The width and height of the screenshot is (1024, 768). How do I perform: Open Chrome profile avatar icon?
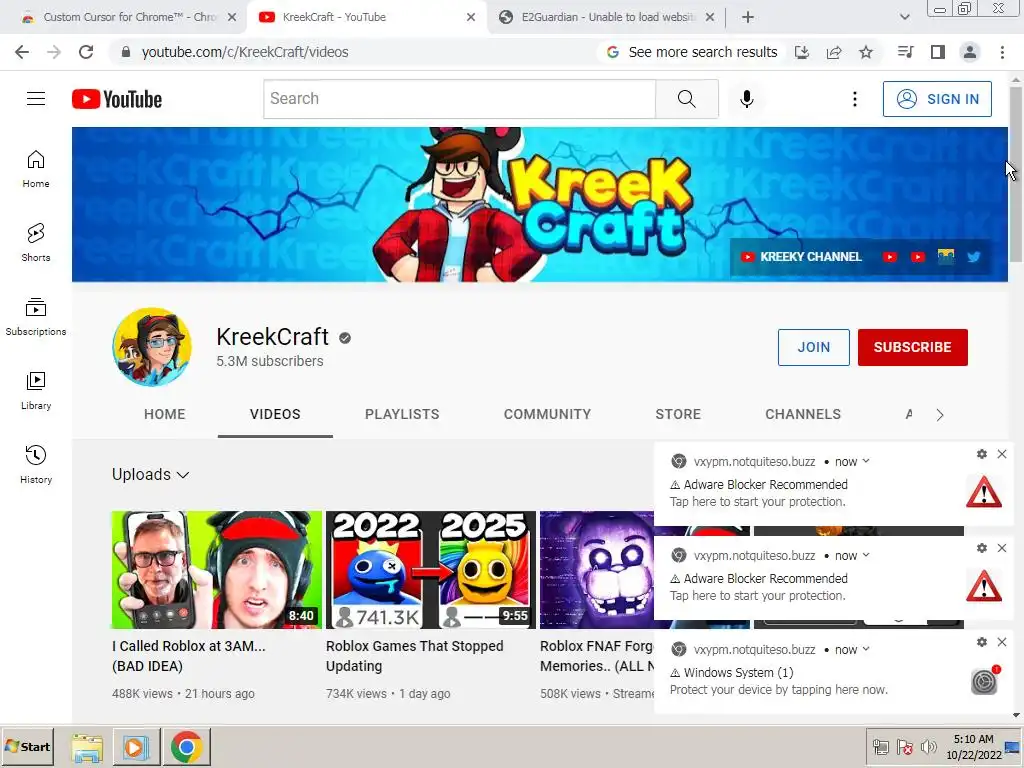[970, 52]
